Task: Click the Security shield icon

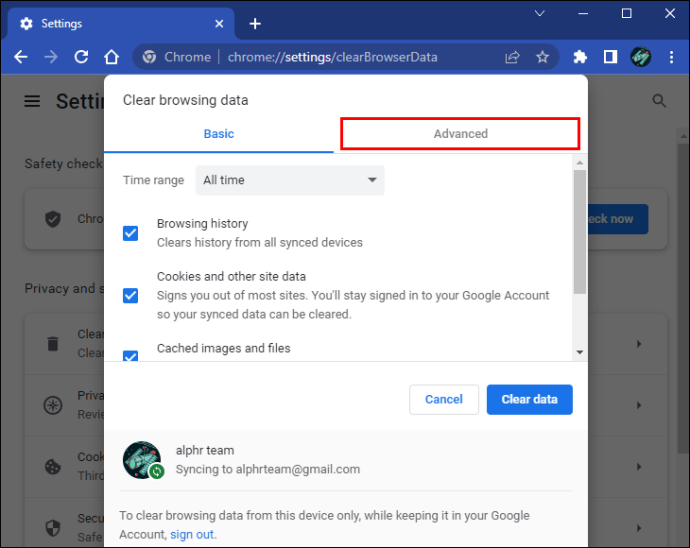Action: click(53, 528)
